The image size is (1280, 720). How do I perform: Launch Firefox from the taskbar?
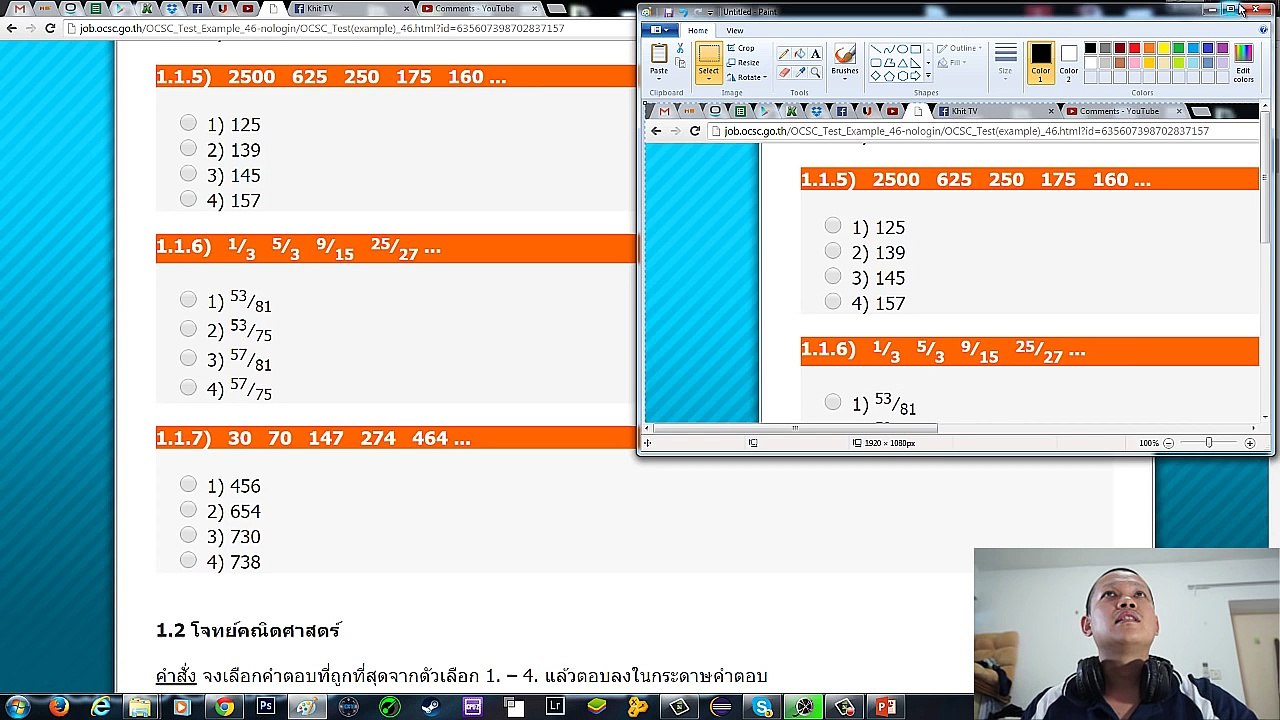[58, 707]
